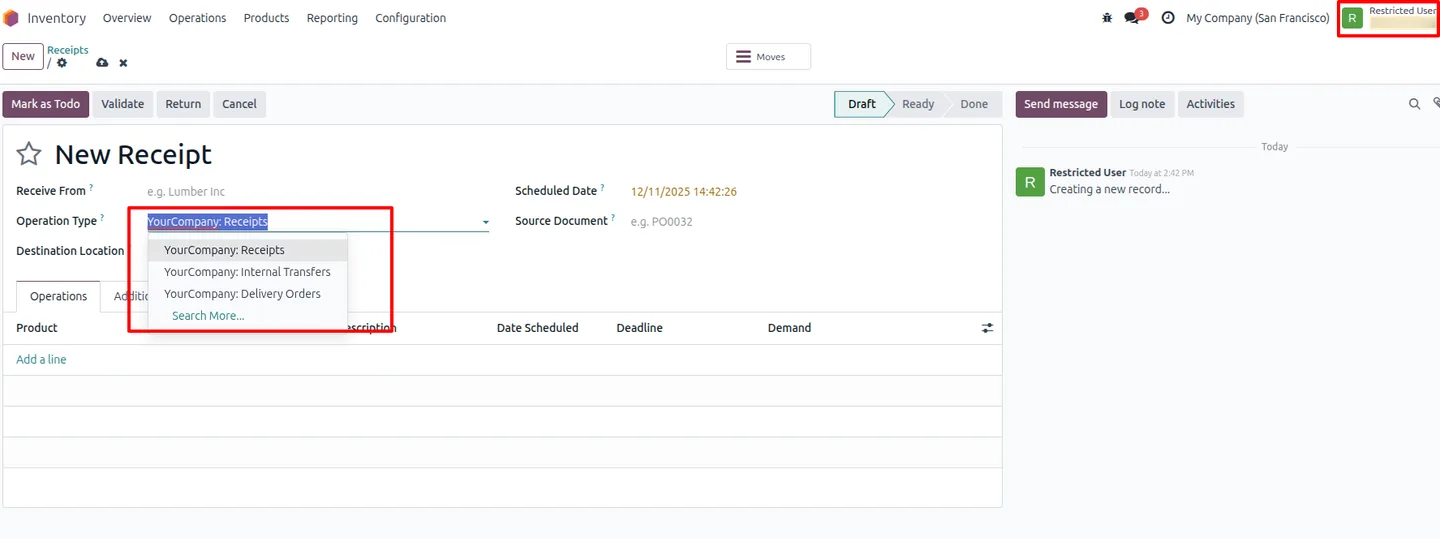This screenshot has width=1440, height=539.
Task: Select the Draft status stage
Action: point(861,104)
